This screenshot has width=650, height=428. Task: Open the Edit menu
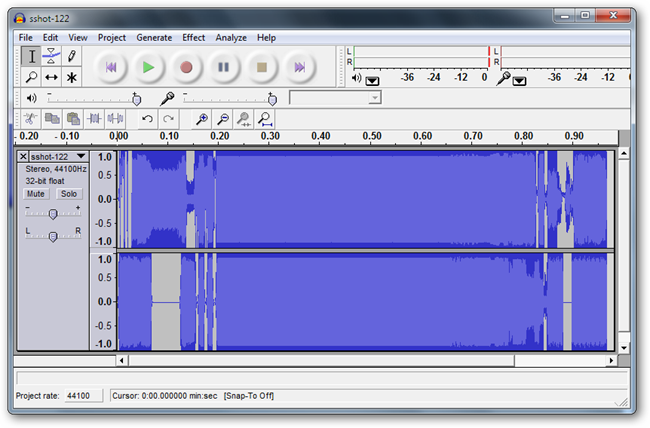[50, 38]
